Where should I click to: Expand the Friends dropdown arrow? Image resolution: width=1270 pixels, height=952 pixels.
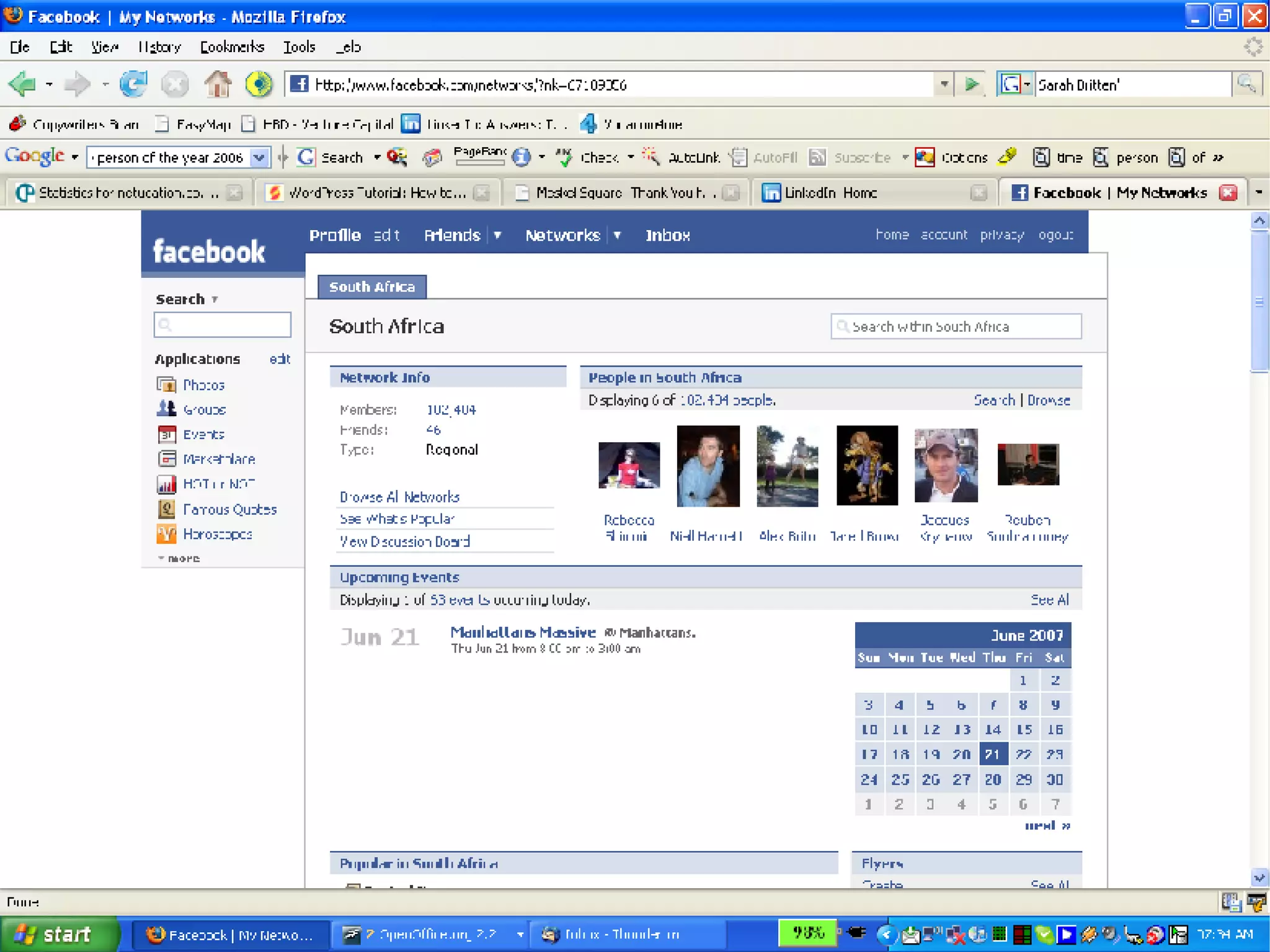[497, 236]
